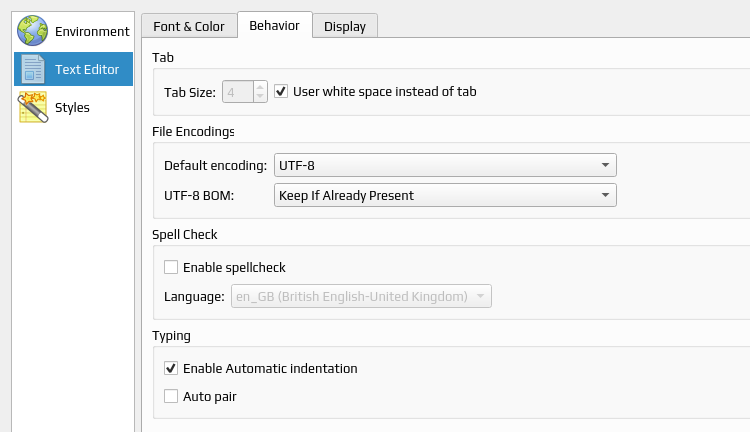Click the Styles label in sidebar
Image resolution: width=750 pixels, height=432 pixels.
click(72, 108)
